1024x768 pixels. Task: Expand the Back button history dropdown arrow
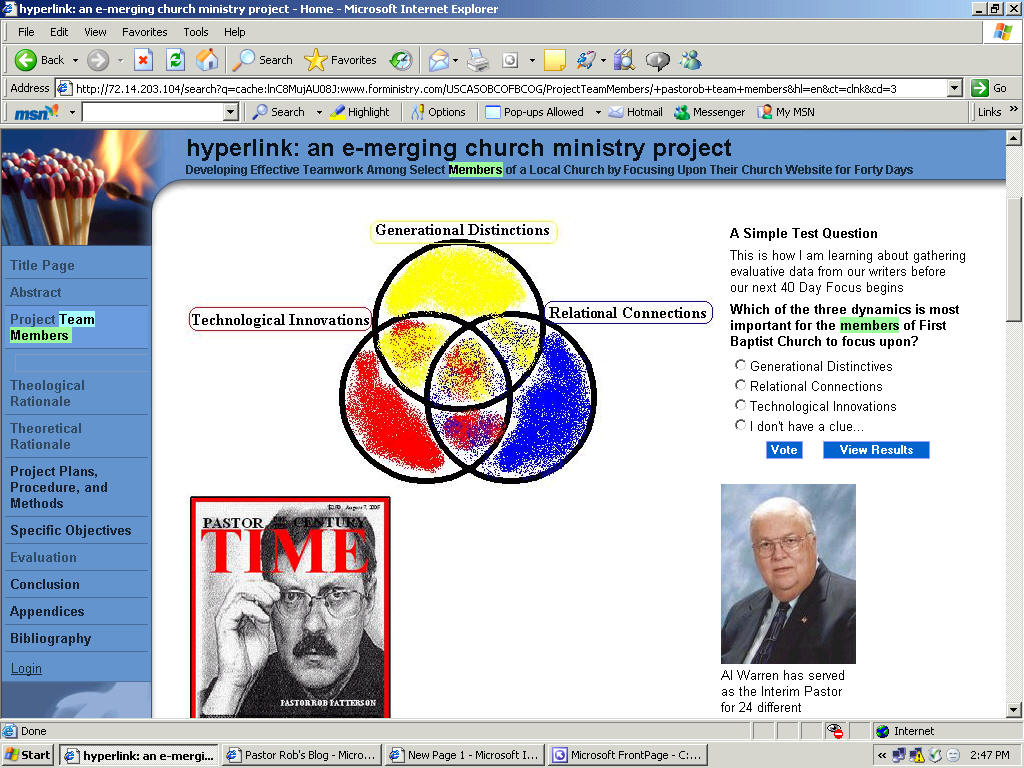coord(74,60)
